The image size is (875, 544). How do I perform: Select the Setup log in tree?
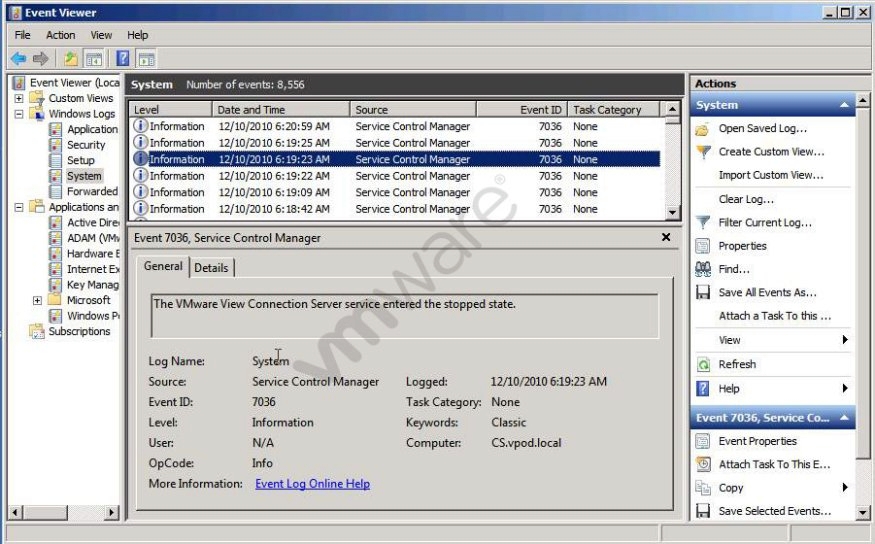(81, 161)
